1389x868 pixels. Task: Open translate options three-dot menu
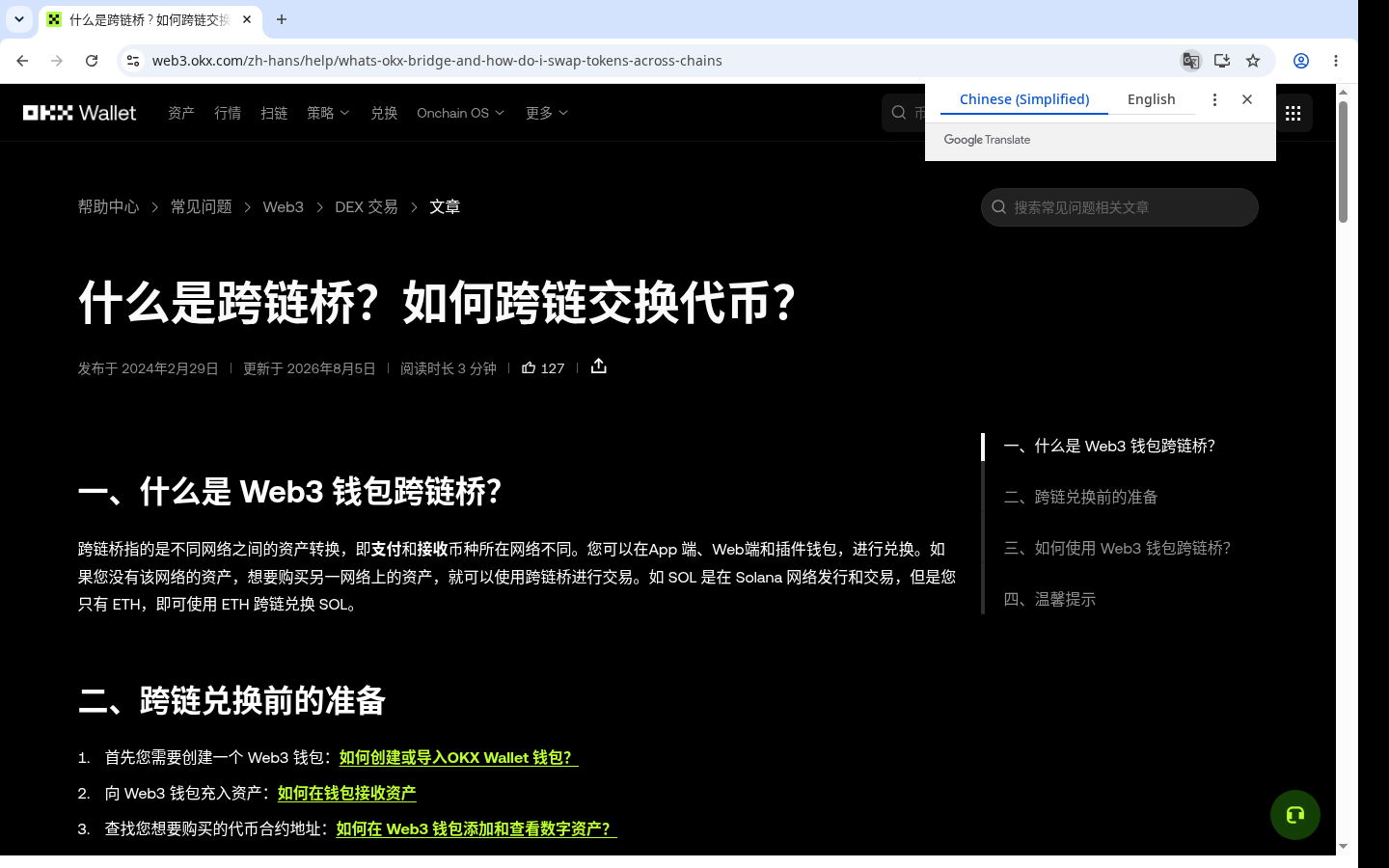coord(1214,99)
